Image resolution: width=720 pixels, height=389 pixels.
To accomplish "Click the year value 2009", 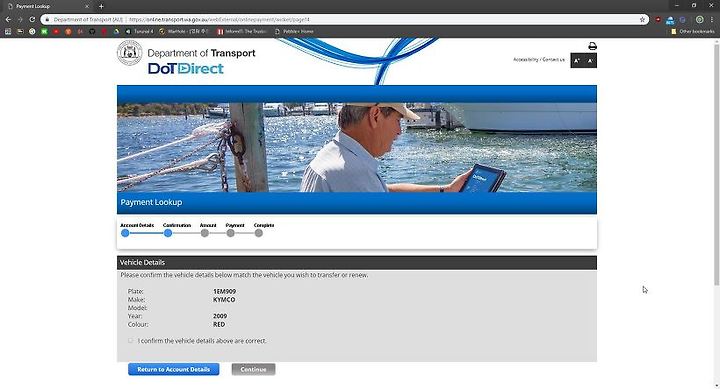I will (x=220, y=316).
